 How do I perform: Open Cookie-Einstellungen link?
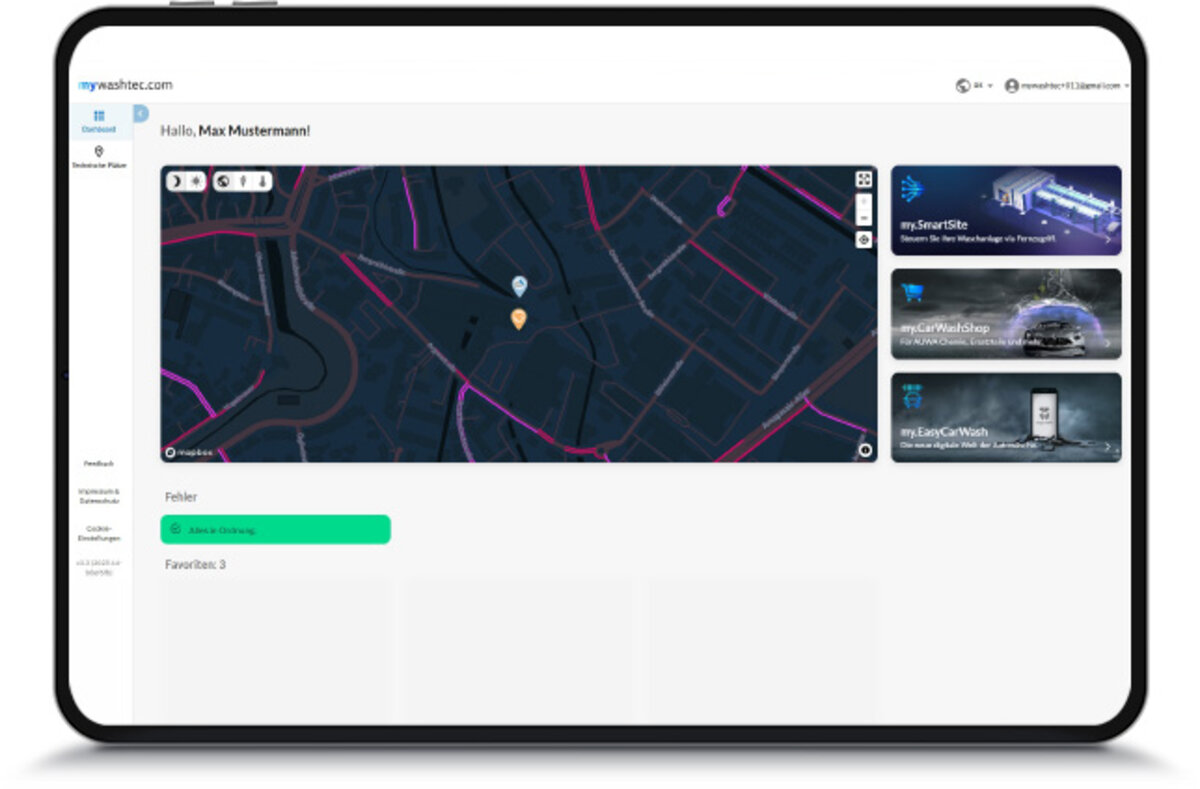(99, 533)
